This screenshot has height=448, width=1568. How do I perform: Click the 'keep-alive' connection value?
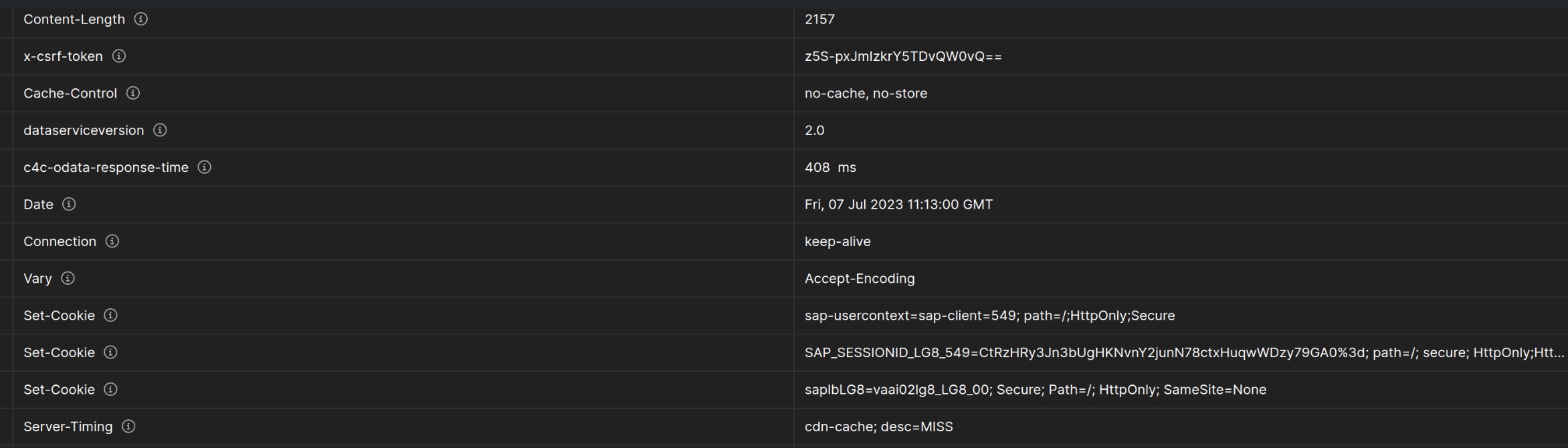[838, 241]
